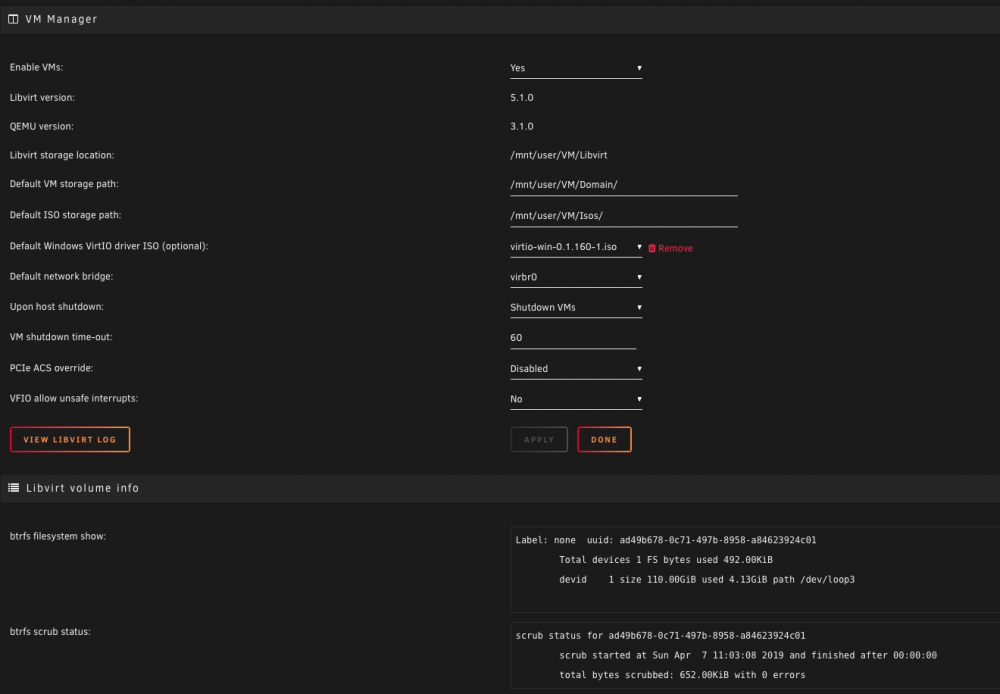
Task: Click the /mnt/user/VM/Libvirt storage location text
Action: (x=559, y=155)
